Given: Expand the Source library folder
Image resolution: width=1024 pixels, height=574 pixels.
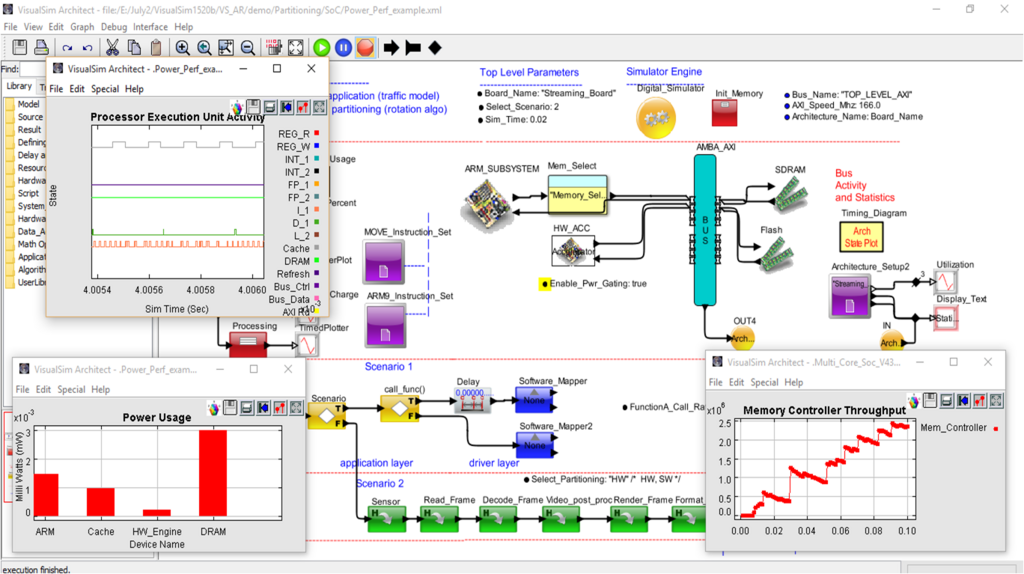Looking at the screenshot, I should (25, 117).
